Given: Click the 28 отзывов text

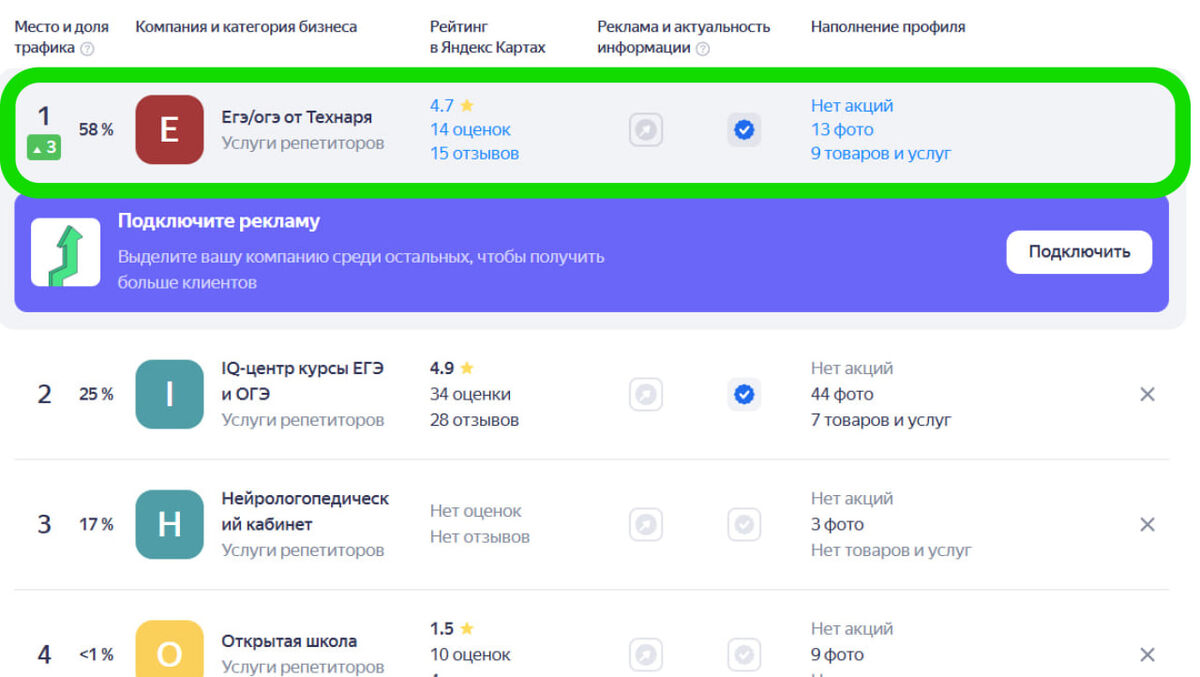Looking at the screenshot, I should [474, 420].
